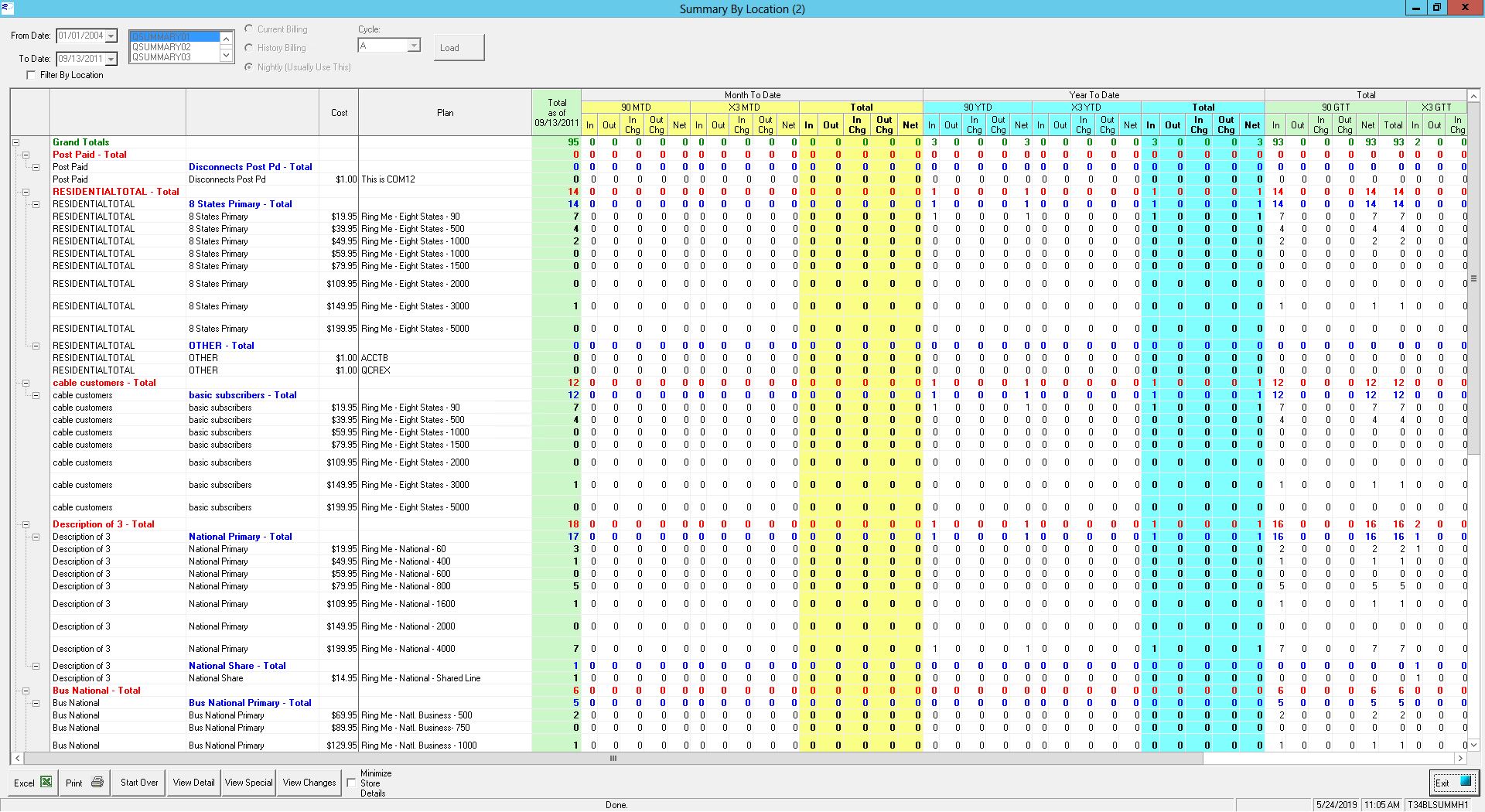Click the Total as of 09/13/2011 header
The width and height of the screenshot is (1485, 812).
click(556, 113)
